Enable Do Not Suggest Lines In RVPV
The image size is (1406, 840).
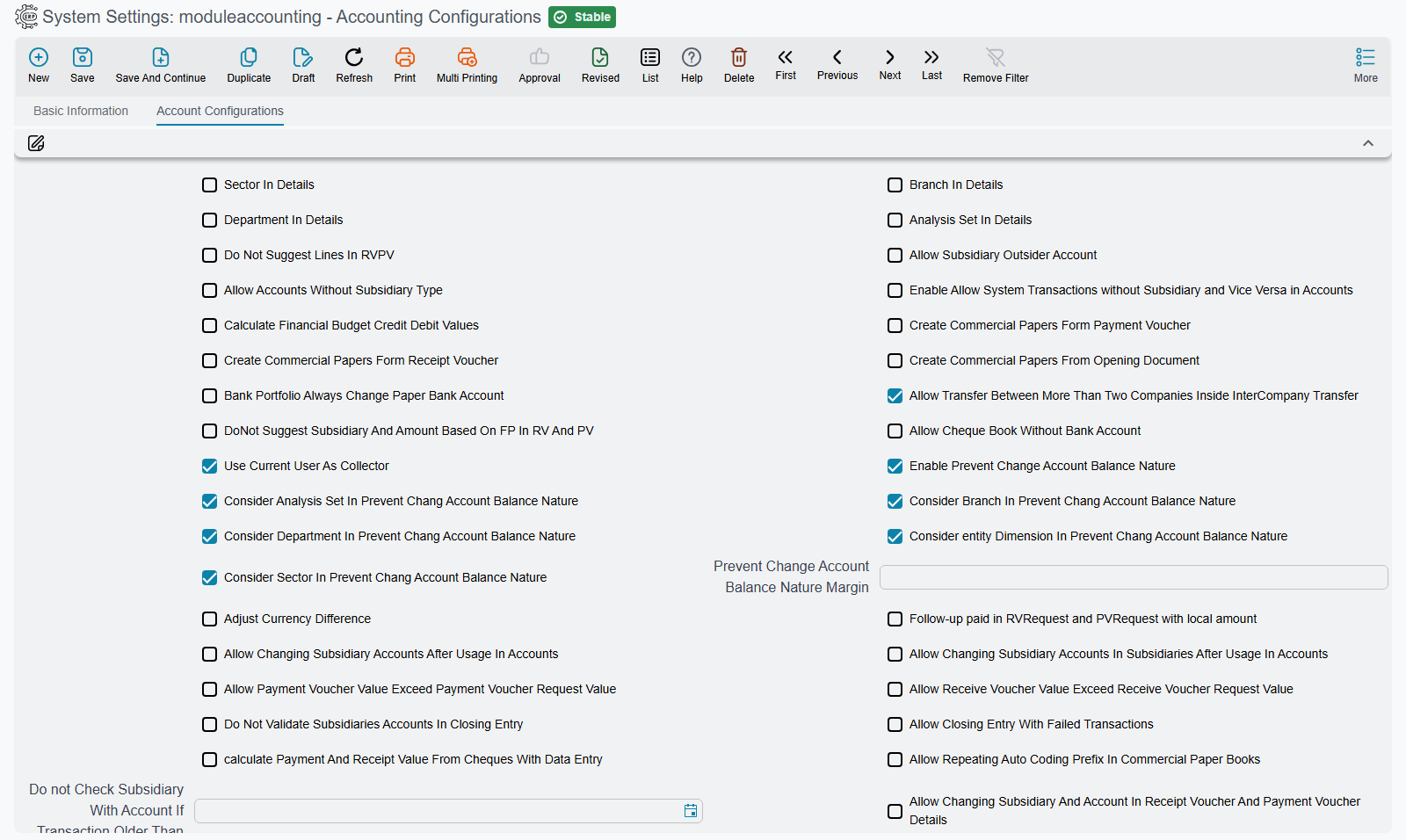point(209,255)
